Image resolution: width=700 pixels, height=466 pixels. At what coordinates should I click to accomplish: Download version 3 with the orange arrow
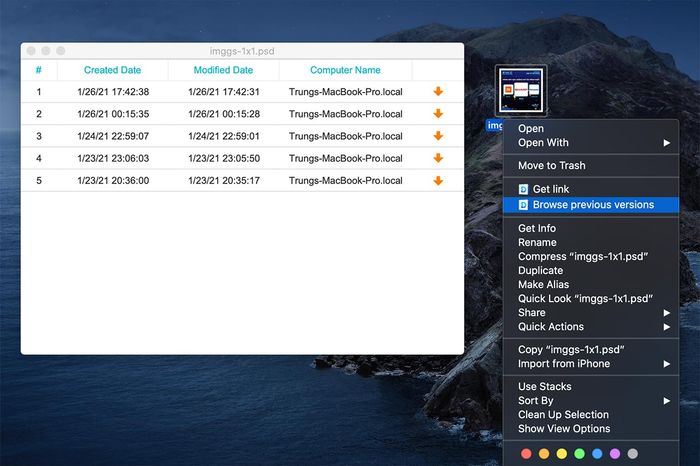pos(438,136)
